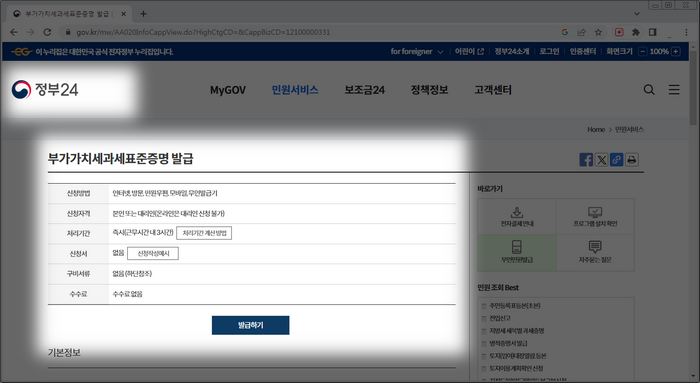Click the 정부24 logo
This screenshot has height=383, width=700.
click(x=45, y=90)
